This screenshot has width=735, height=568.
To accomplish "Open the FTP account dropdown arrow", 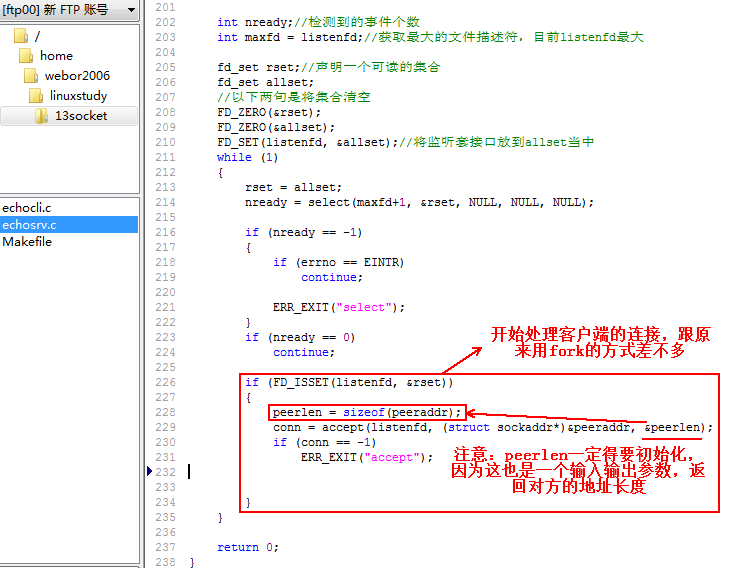I will pos(131,9).
